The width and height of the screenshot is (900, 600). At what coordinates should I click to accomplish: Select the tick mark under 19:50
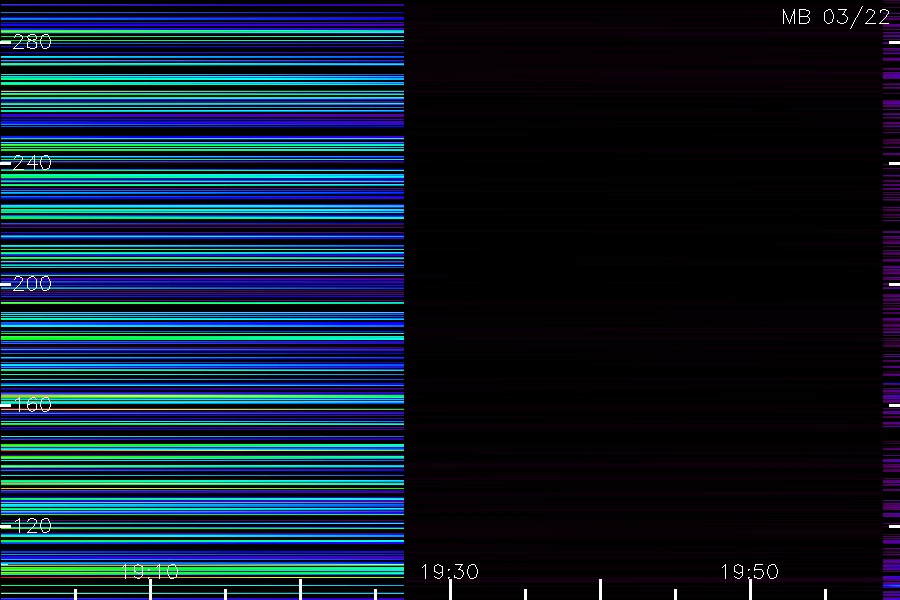pyautogui.click(x=750, y=590)
